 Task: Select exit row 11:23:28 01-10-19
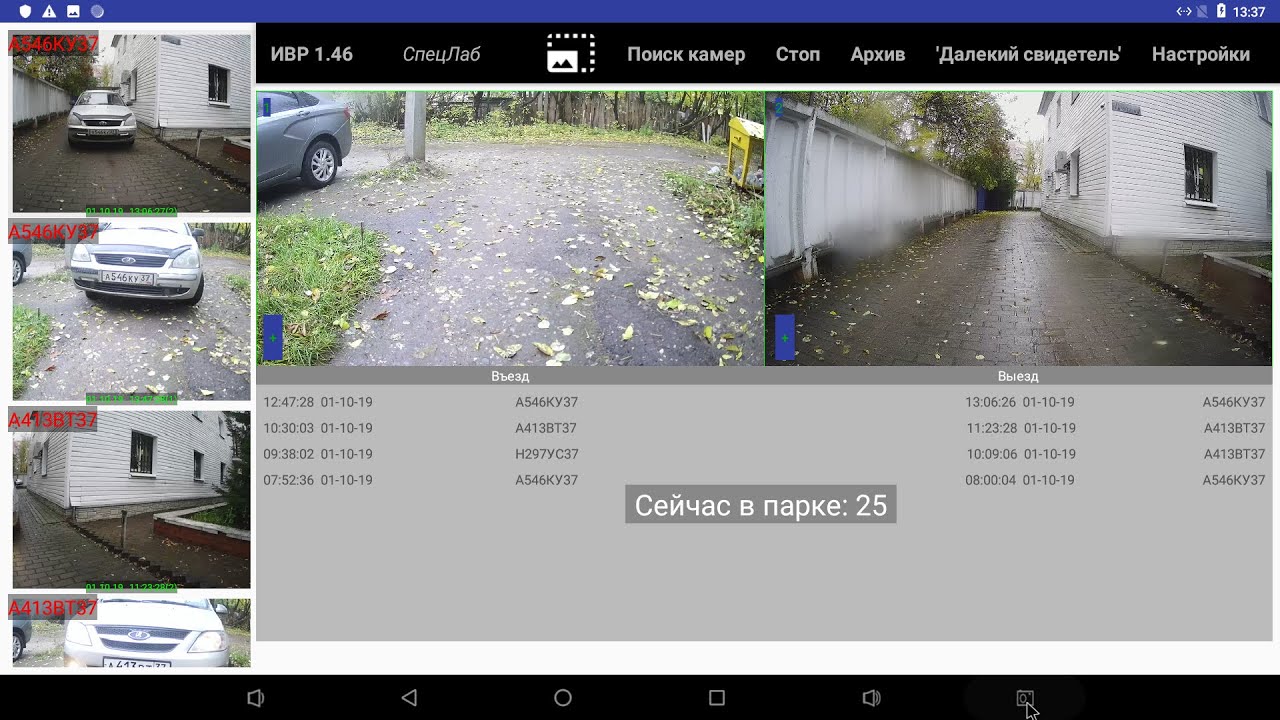(1115, 428)
